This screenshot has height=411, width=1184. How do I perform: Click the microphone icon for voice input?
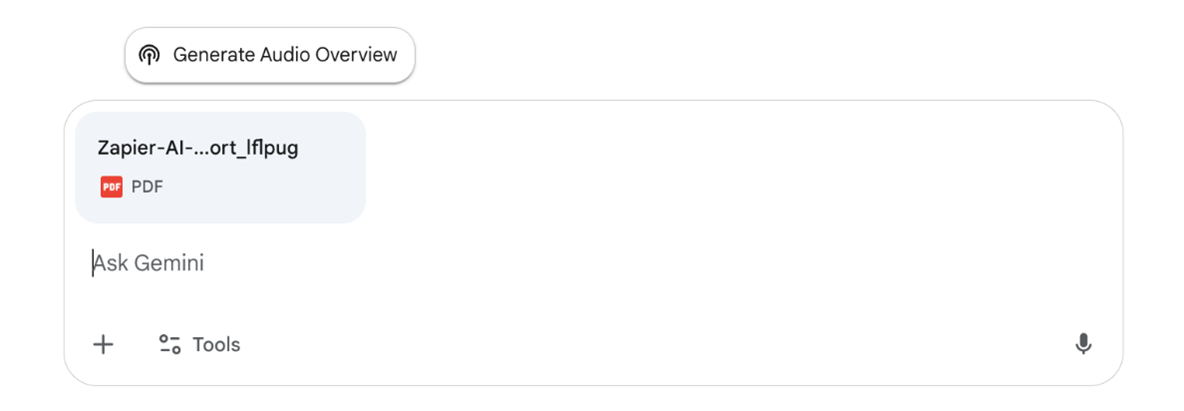1083,344
